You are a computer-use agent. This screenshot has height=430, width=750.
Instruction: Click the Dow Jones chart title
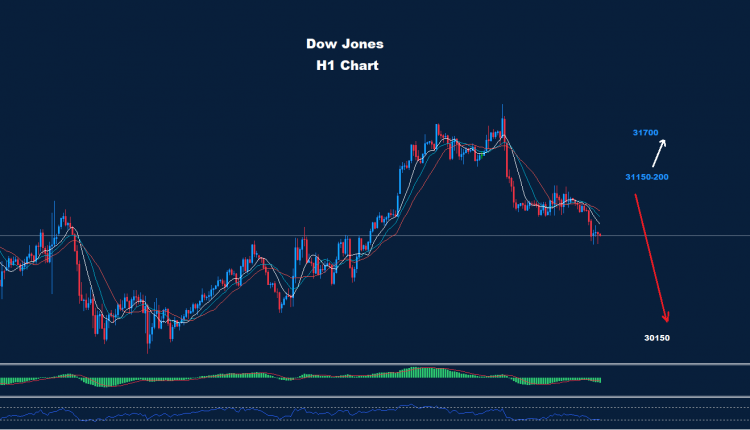[343, 45]
